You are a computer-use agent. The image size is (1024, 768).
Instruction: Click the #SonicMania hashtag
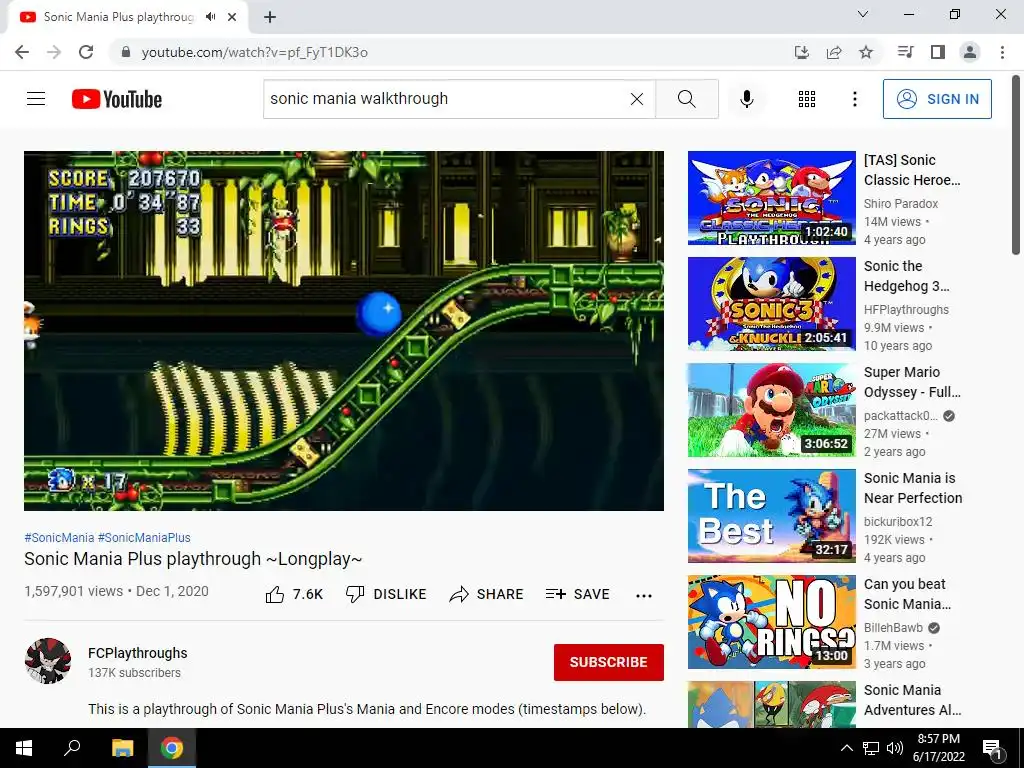coord(59,537)
